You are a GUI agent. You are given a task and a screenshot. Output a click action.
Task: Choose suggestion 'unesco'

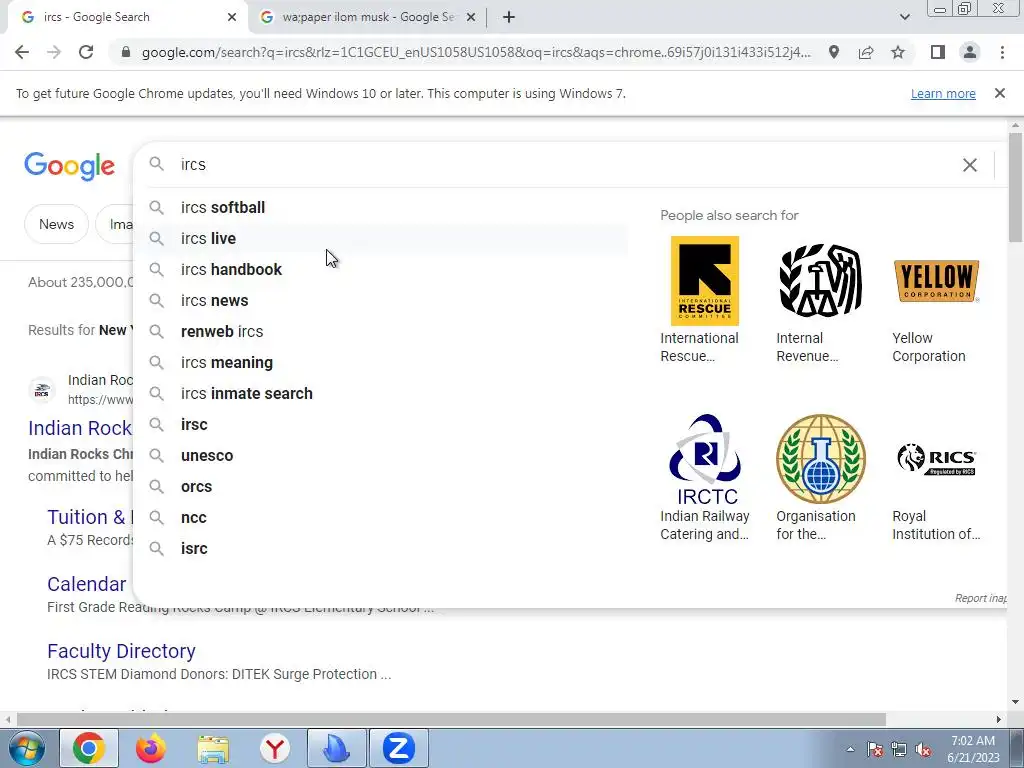(380, 456)
